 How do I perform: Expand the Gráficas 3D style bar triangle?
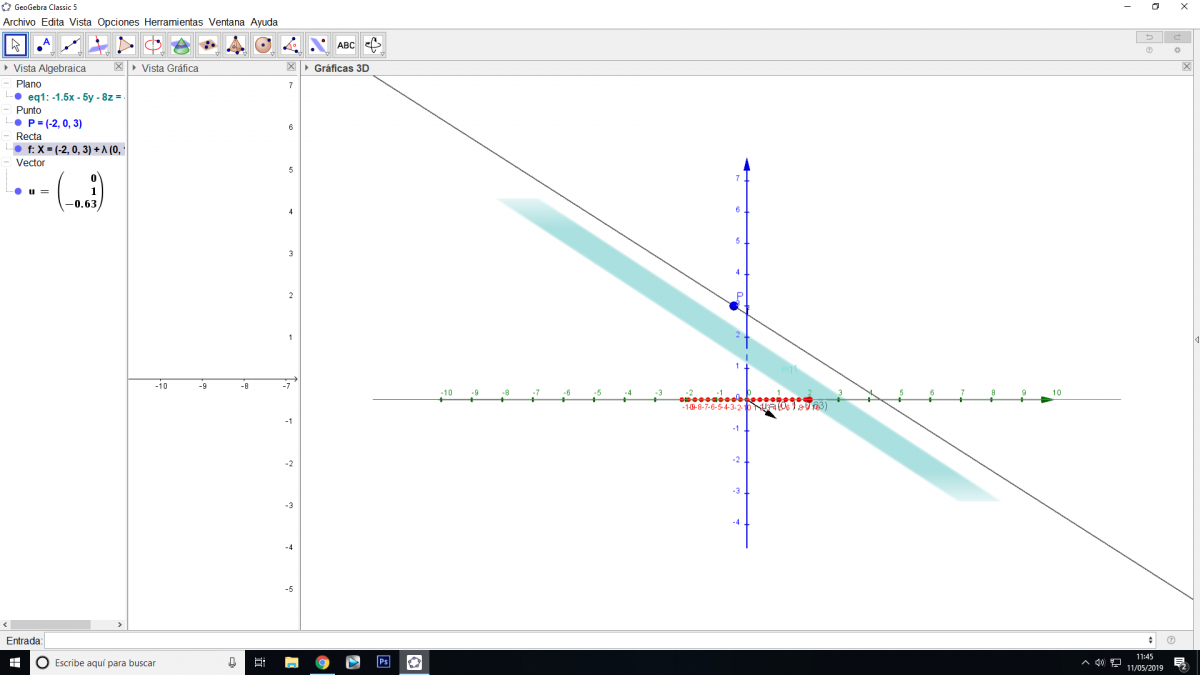306,68
